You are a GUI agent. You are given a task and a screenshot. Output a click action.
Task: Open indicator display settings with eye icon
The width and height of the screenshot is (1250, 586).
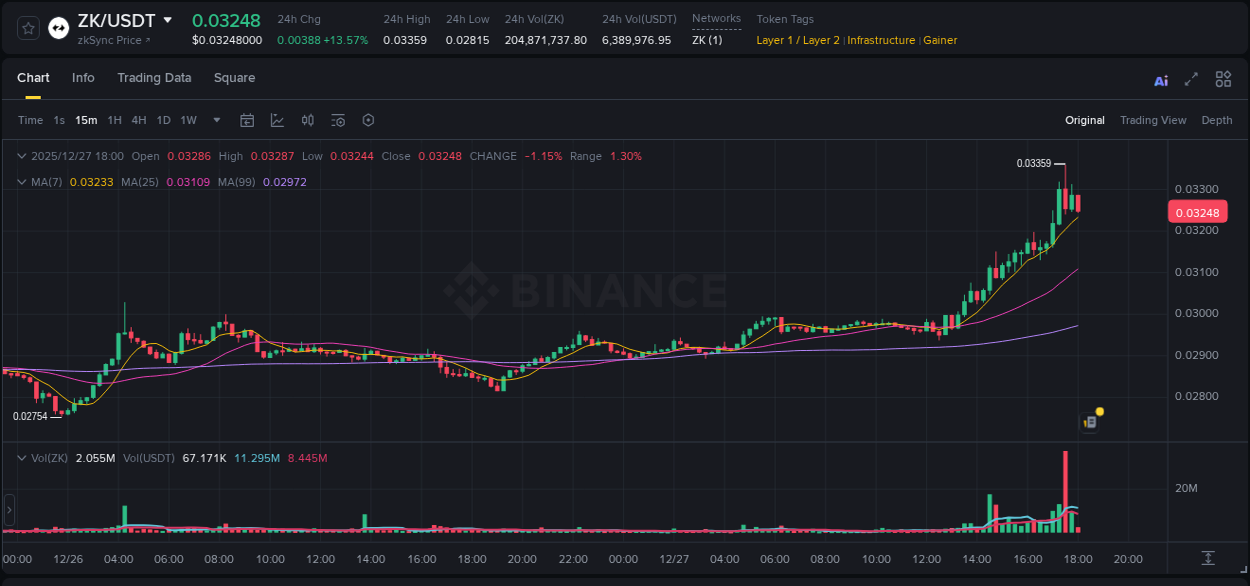pyautogui.click(x=337, y=120)
